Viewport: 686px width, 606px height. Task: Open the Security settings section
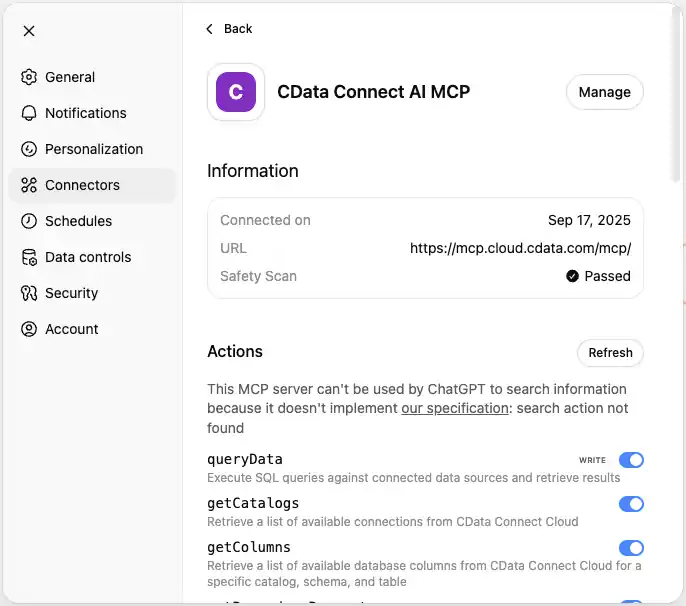pyautogui.click(x=71, y=293)
